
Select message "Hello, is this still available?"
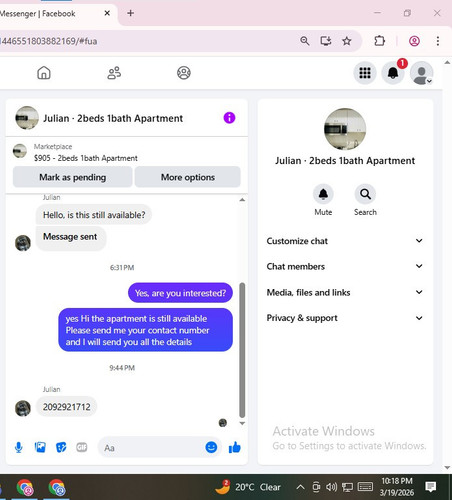click(94, 215)
